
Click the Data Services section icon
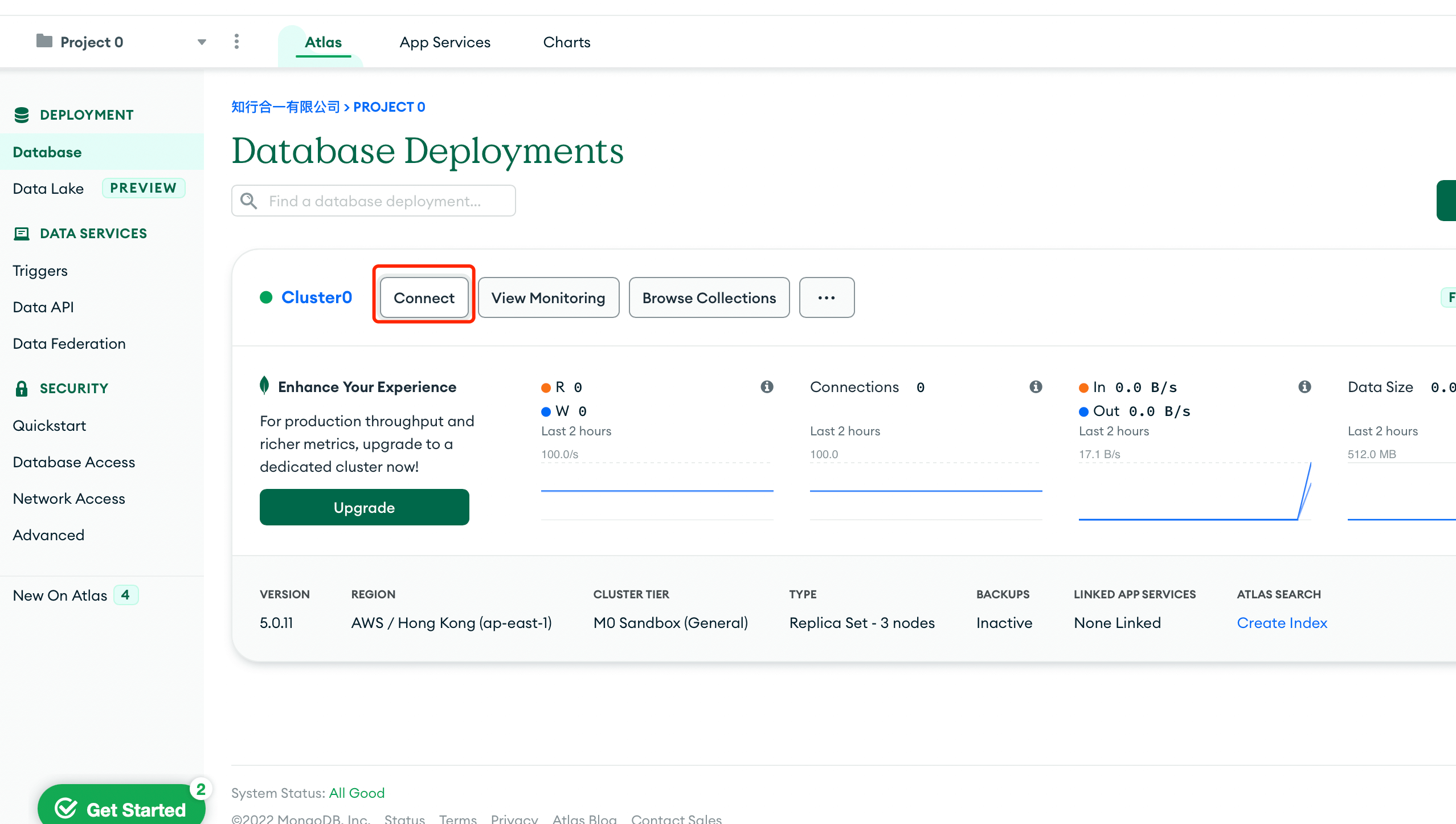click(22, 234)
